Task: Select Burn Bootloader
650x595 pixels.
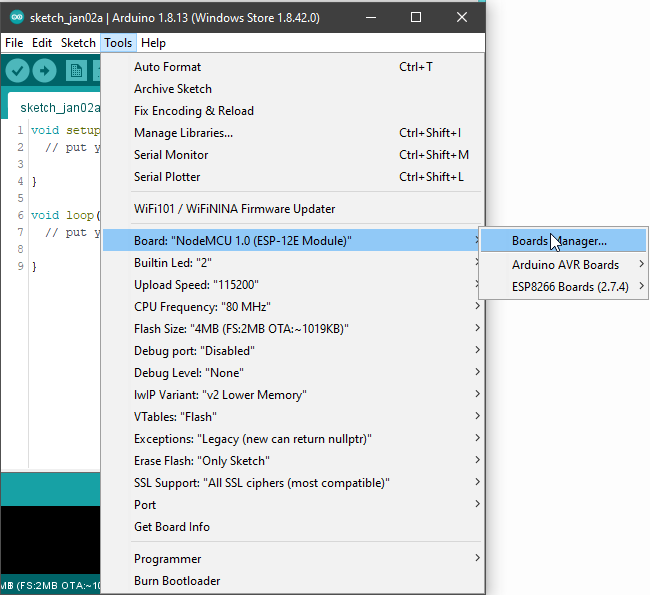Action: coord(293,580)
